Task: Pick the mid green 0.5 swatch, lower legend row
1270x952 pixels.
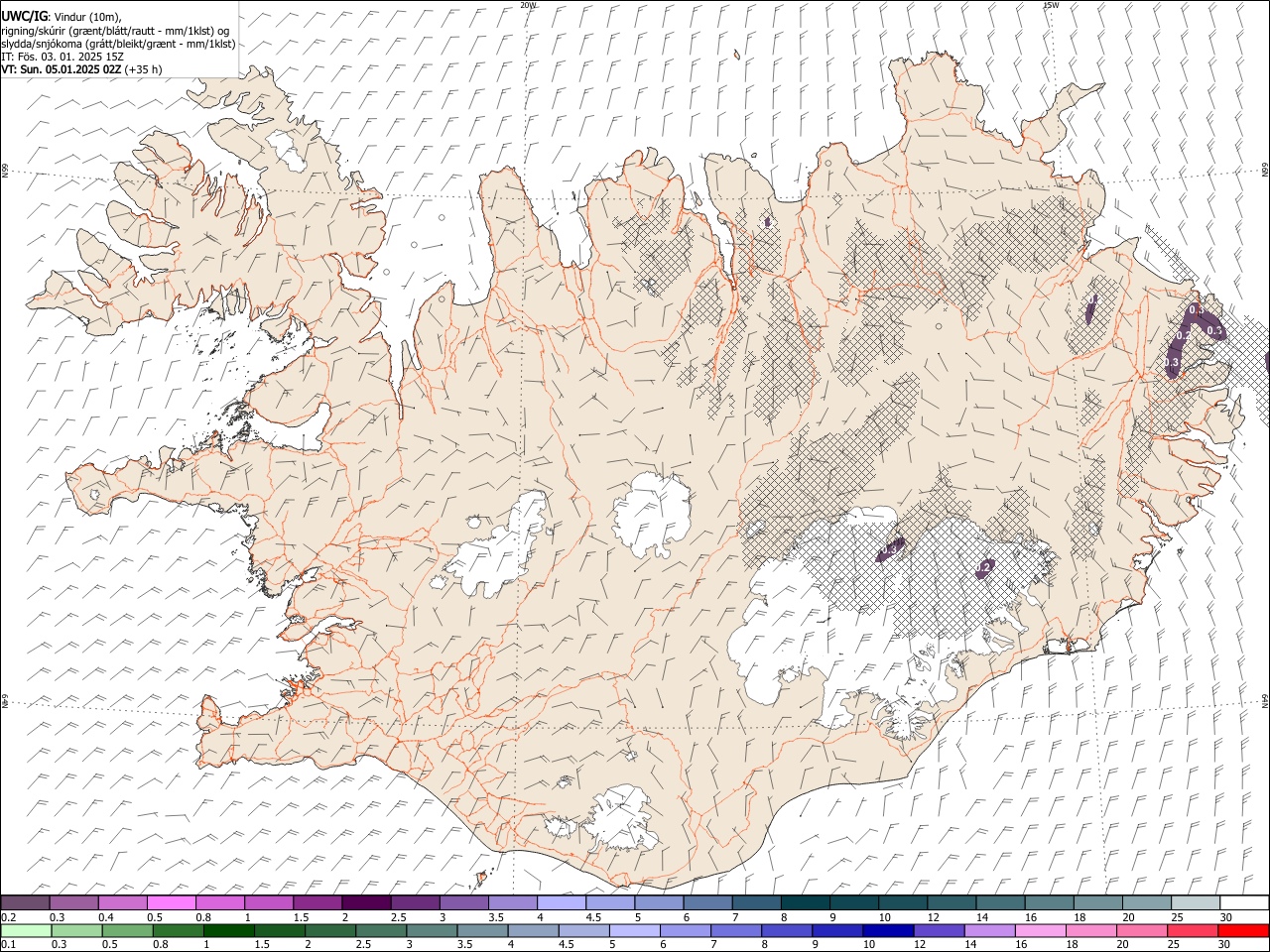Action: 127,930
